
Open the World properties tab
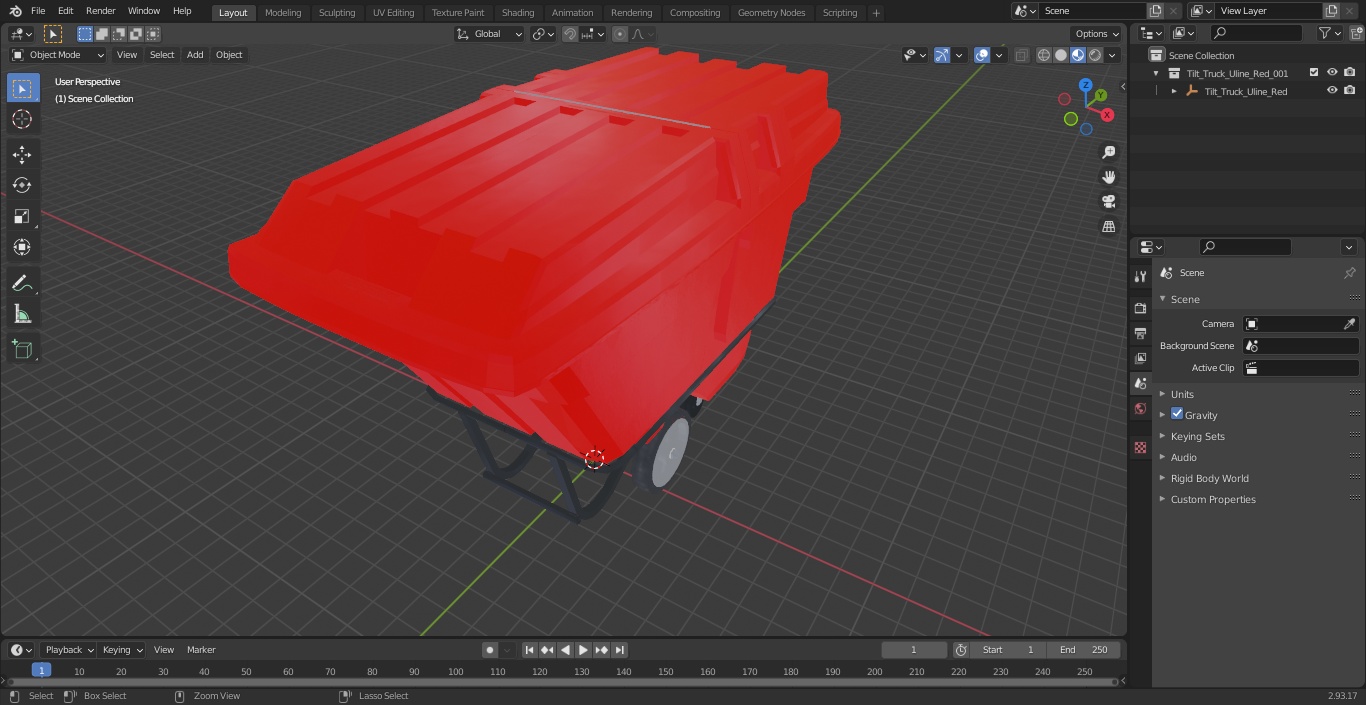tap(1140, 408)
